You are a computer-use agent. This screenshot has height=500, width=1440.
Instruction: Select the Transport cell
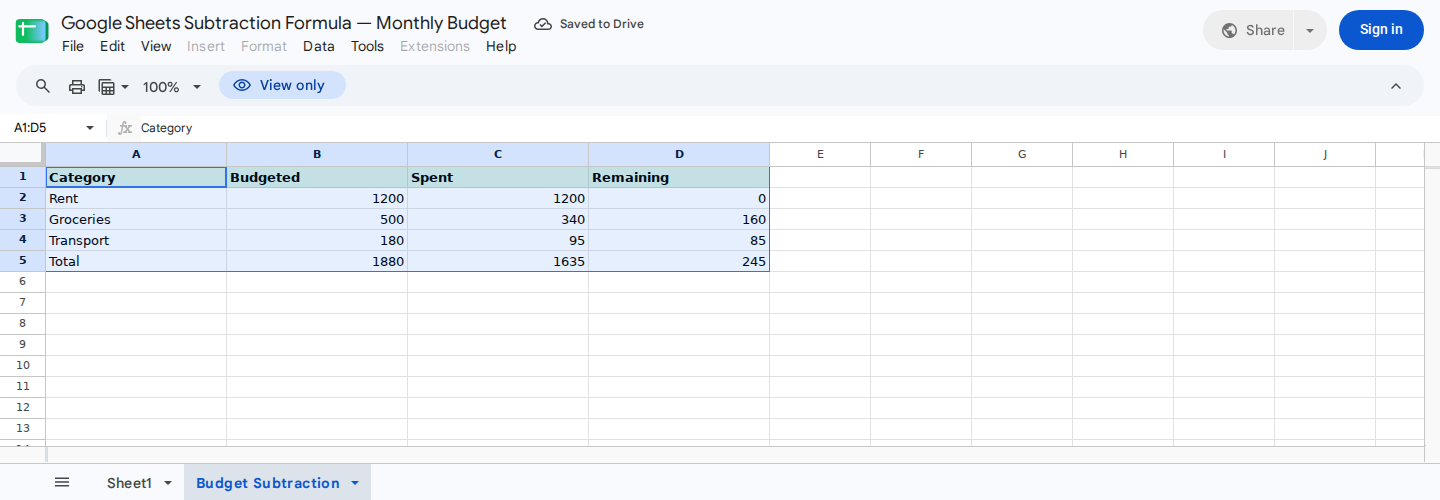pos(136,240)
